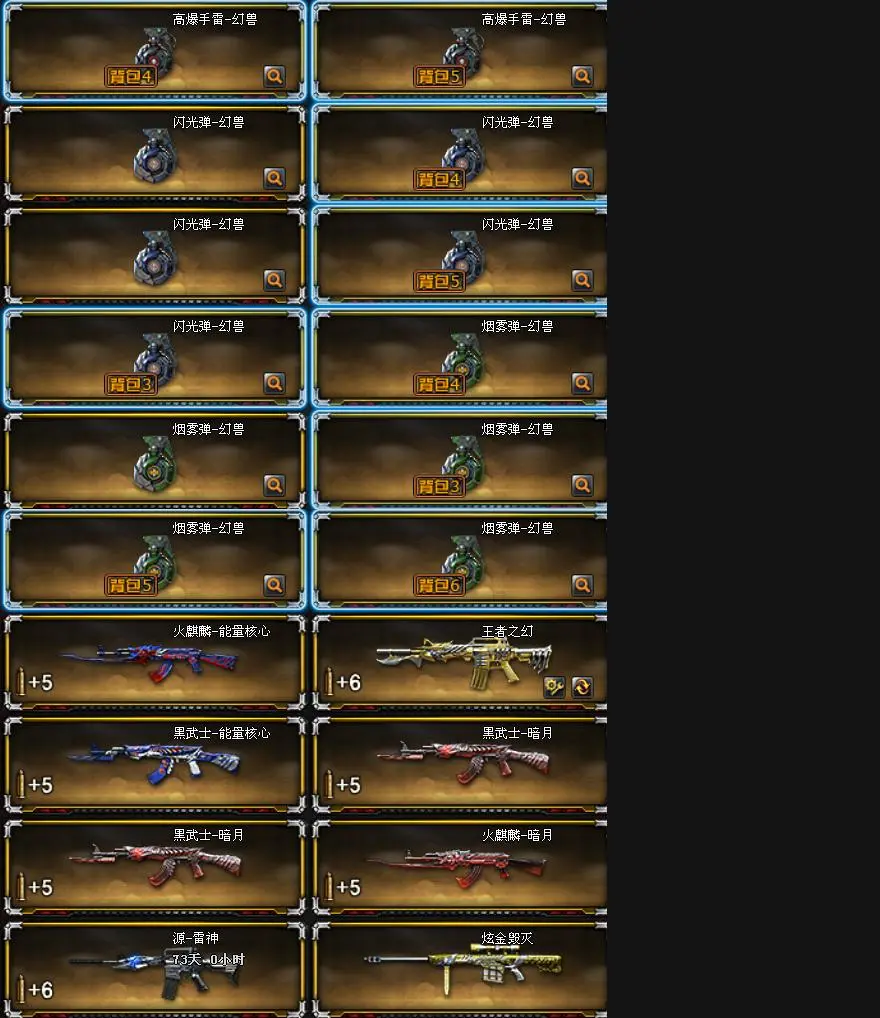Open magnifier on 闪光弹-幻兽 背包5 card
The height and width of the screenshot is (1018, 880).
(582, 280)
